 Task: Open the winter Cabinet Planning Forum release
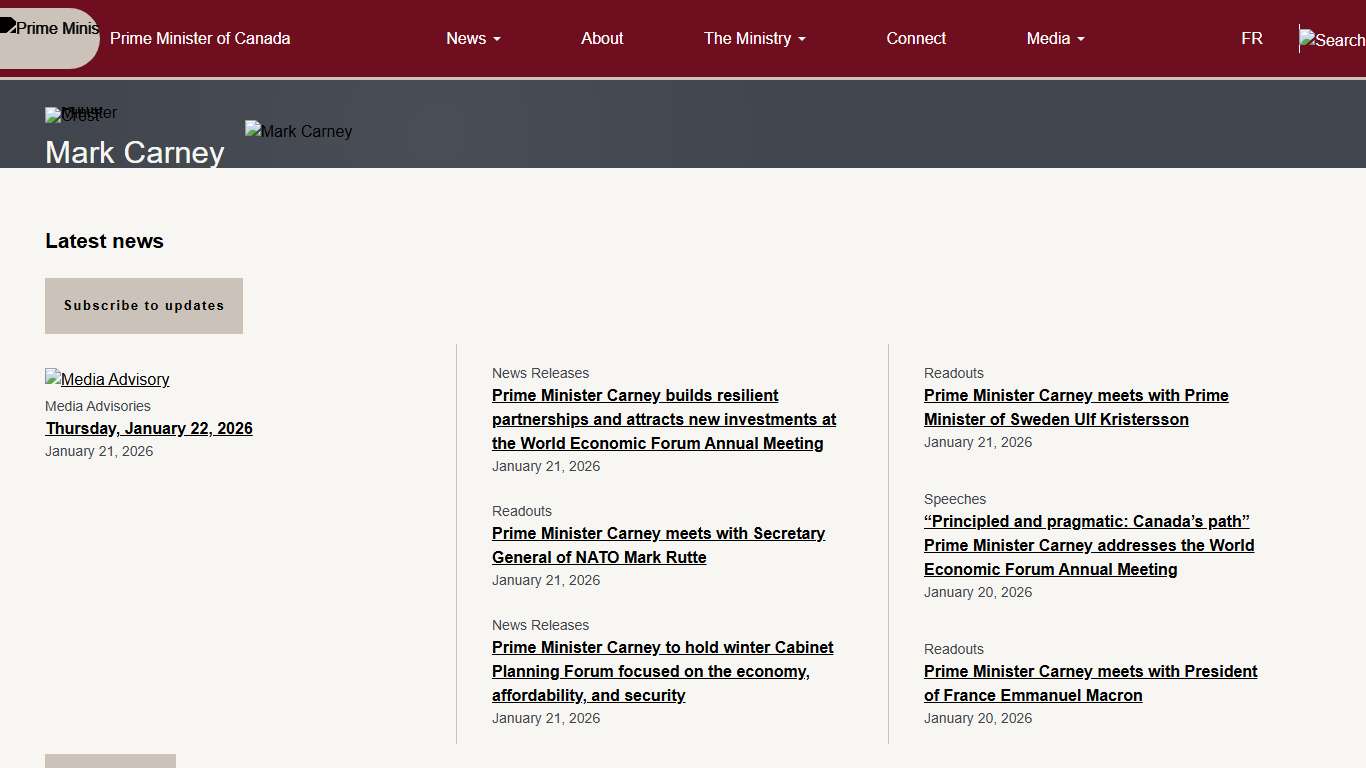(x=662, y=671)
